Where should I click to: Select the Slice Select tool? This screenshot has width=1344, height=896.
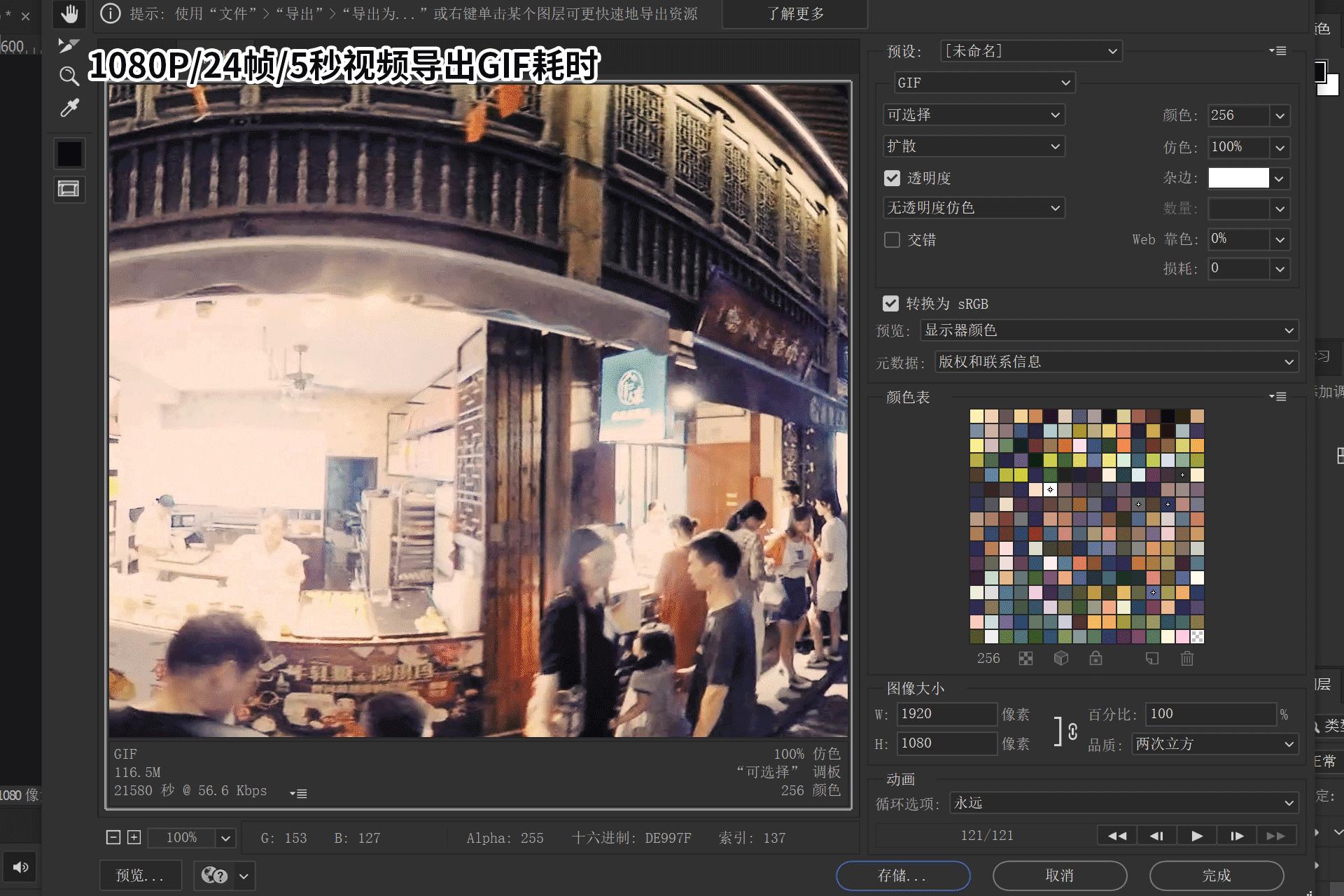[x=69, y=45]
